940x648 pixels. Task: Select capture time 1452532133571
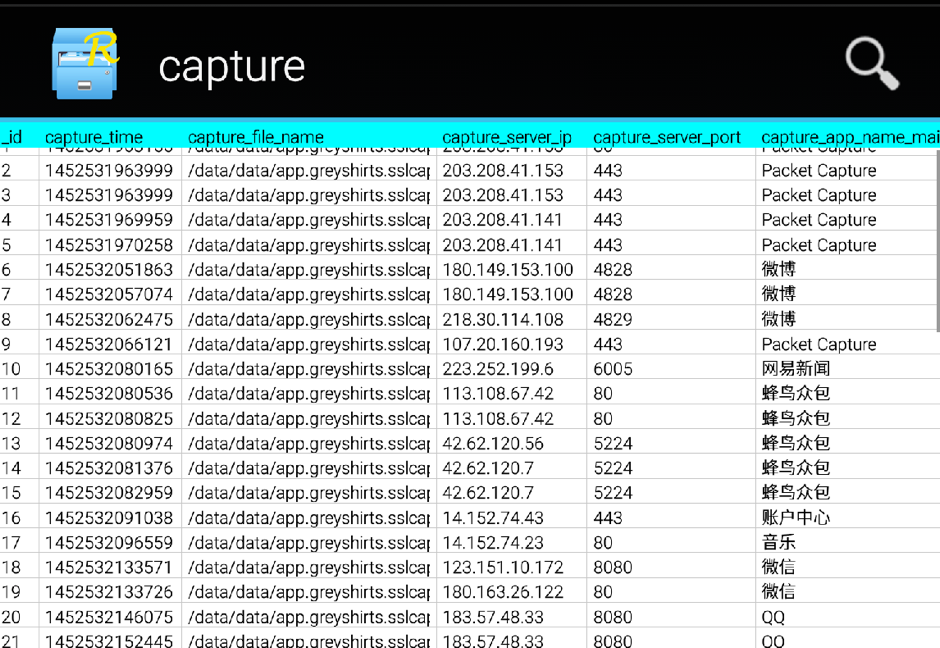click(x=109, y=567)
